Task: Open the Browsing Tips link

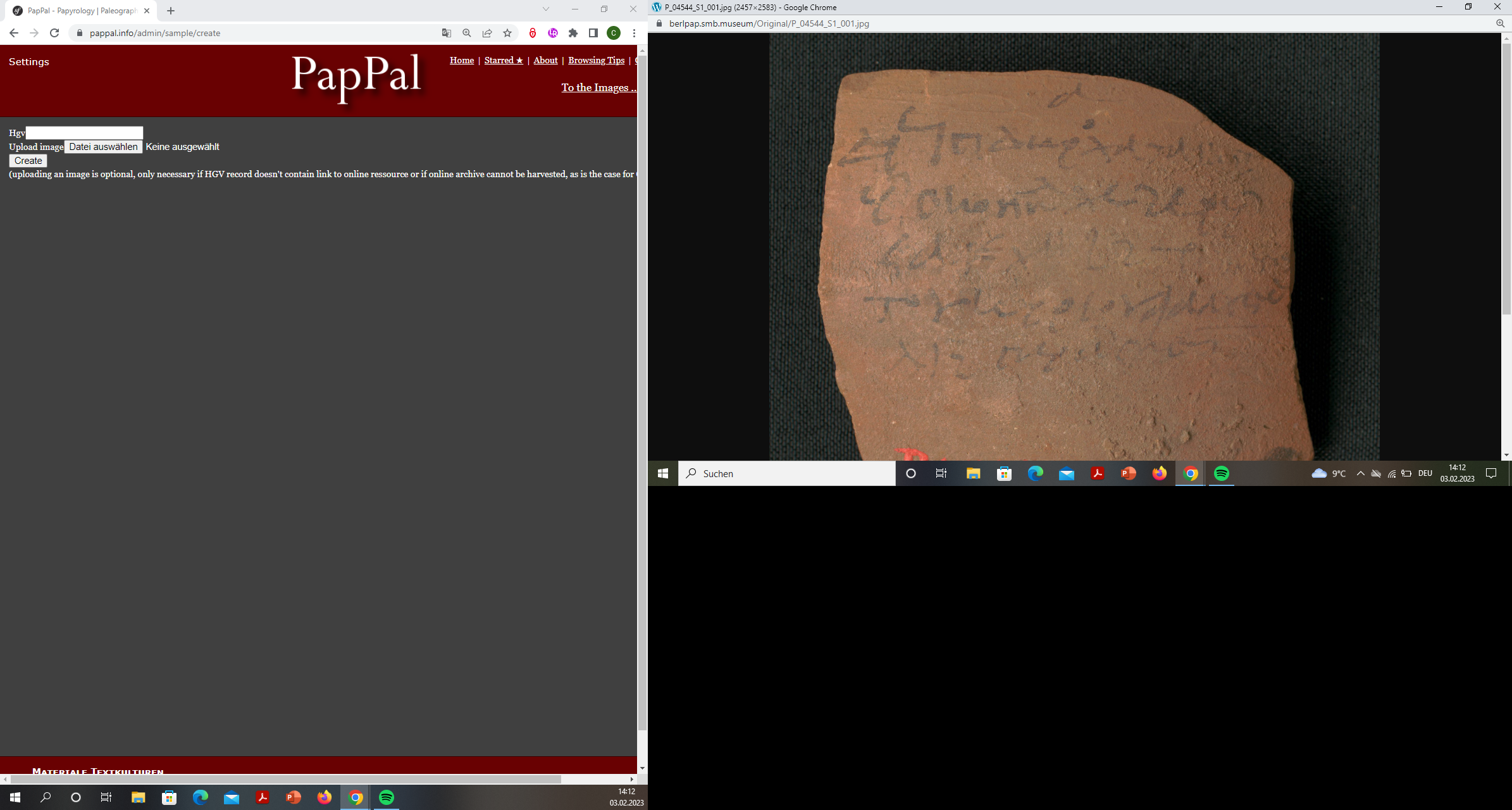Action: click(596, 60)
